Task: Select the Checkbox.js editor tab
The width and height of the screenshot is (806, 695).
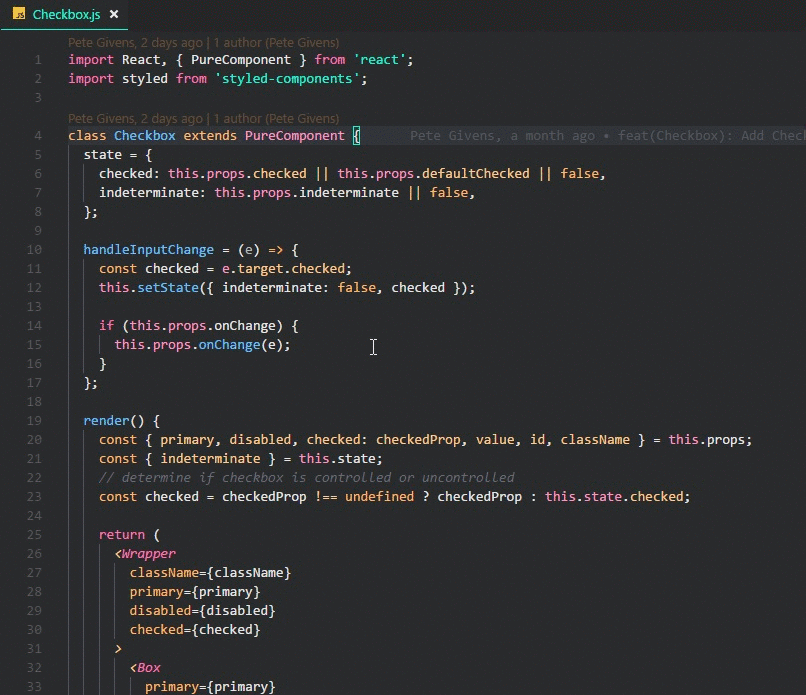Action: [64, 14]
